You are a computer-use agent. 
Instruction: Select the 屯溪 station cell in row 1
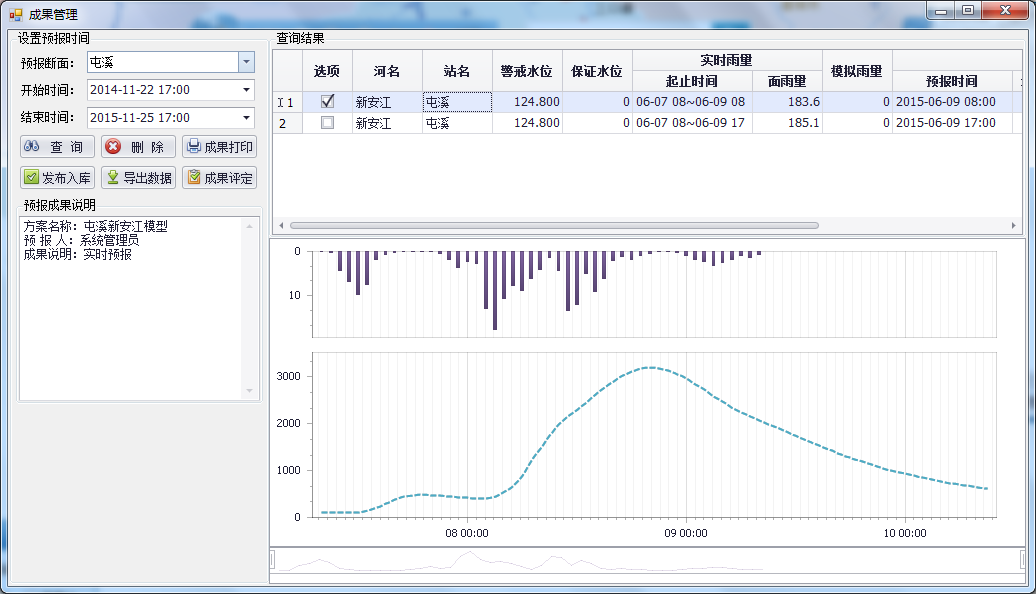(x=457, y=102)
